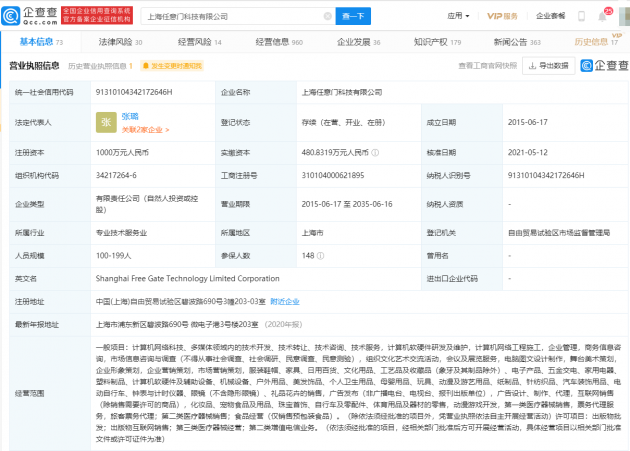Switch to the 基本信息 tab
Viewport: 630px width, 451px height.
[x=41, y=42]
